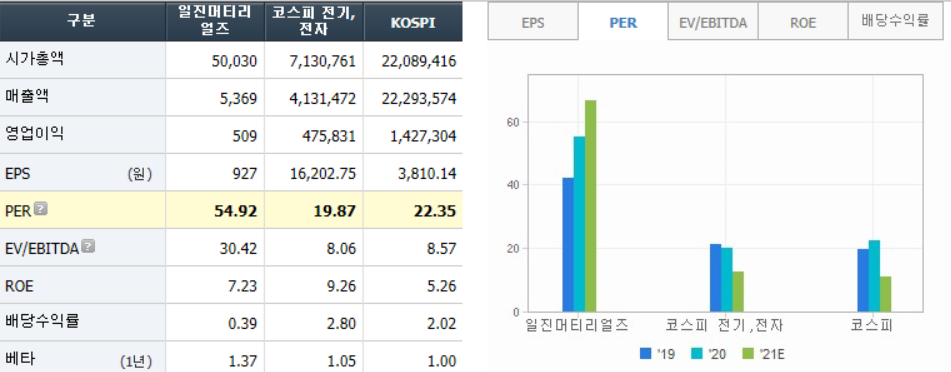This screenshot has width=951, height=372.
Task: Select the PER row label
Action: click(18, 211)
